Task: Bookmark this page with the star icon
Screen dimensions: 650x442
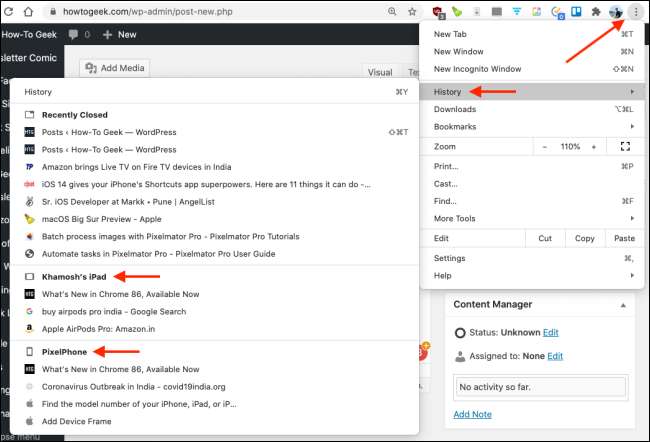Action: tap(412, 12)
